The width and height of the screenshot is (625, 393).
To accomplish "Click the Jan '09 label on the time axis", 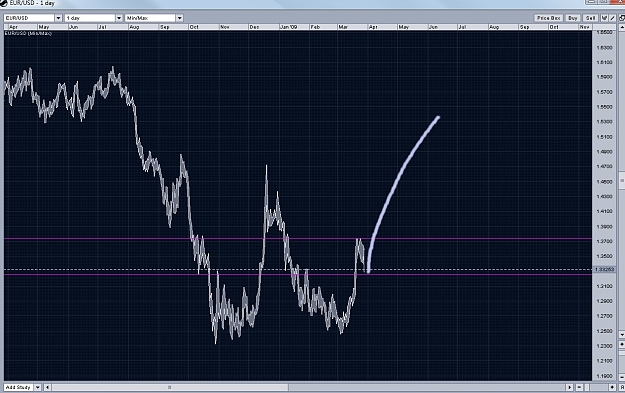I will pyautogui.click(x=289, y=27).
